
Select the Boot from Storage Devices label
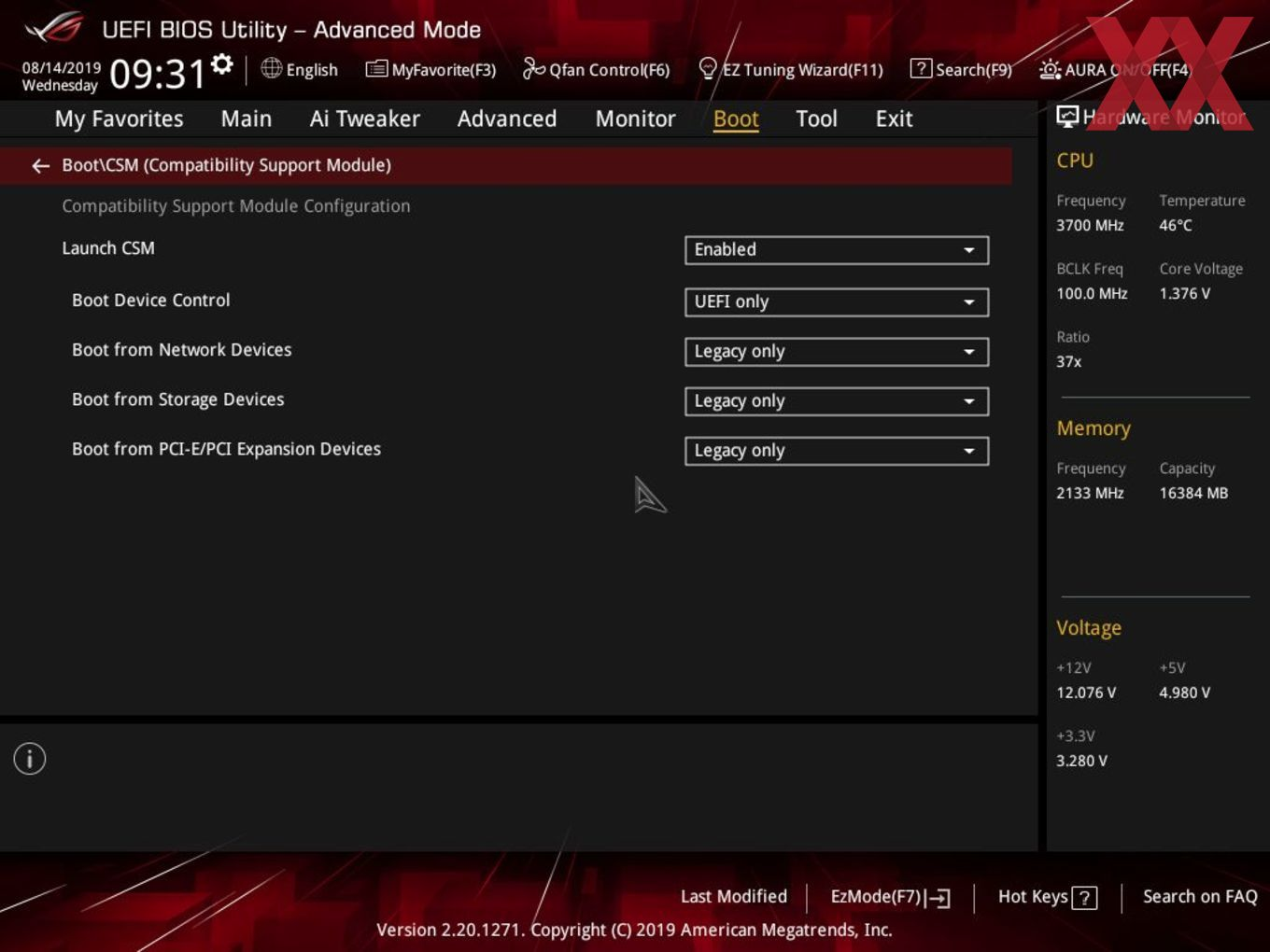177,399
